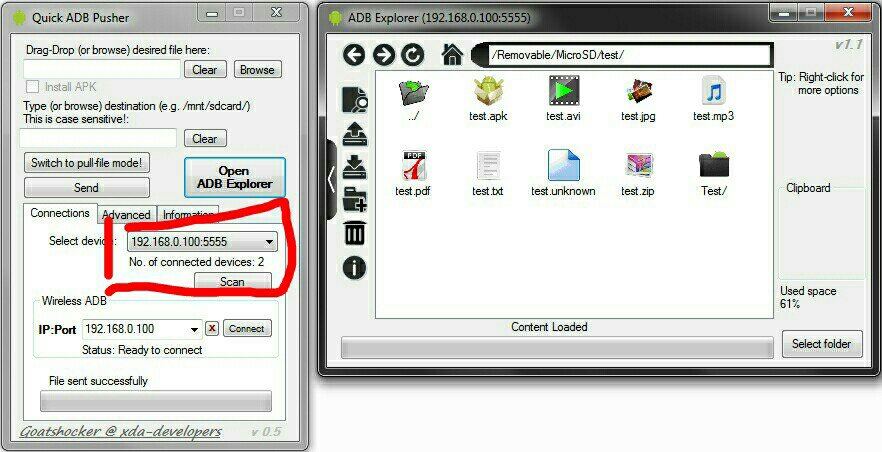
Task: Refresh the current folder listing
Action: [412, 55]
